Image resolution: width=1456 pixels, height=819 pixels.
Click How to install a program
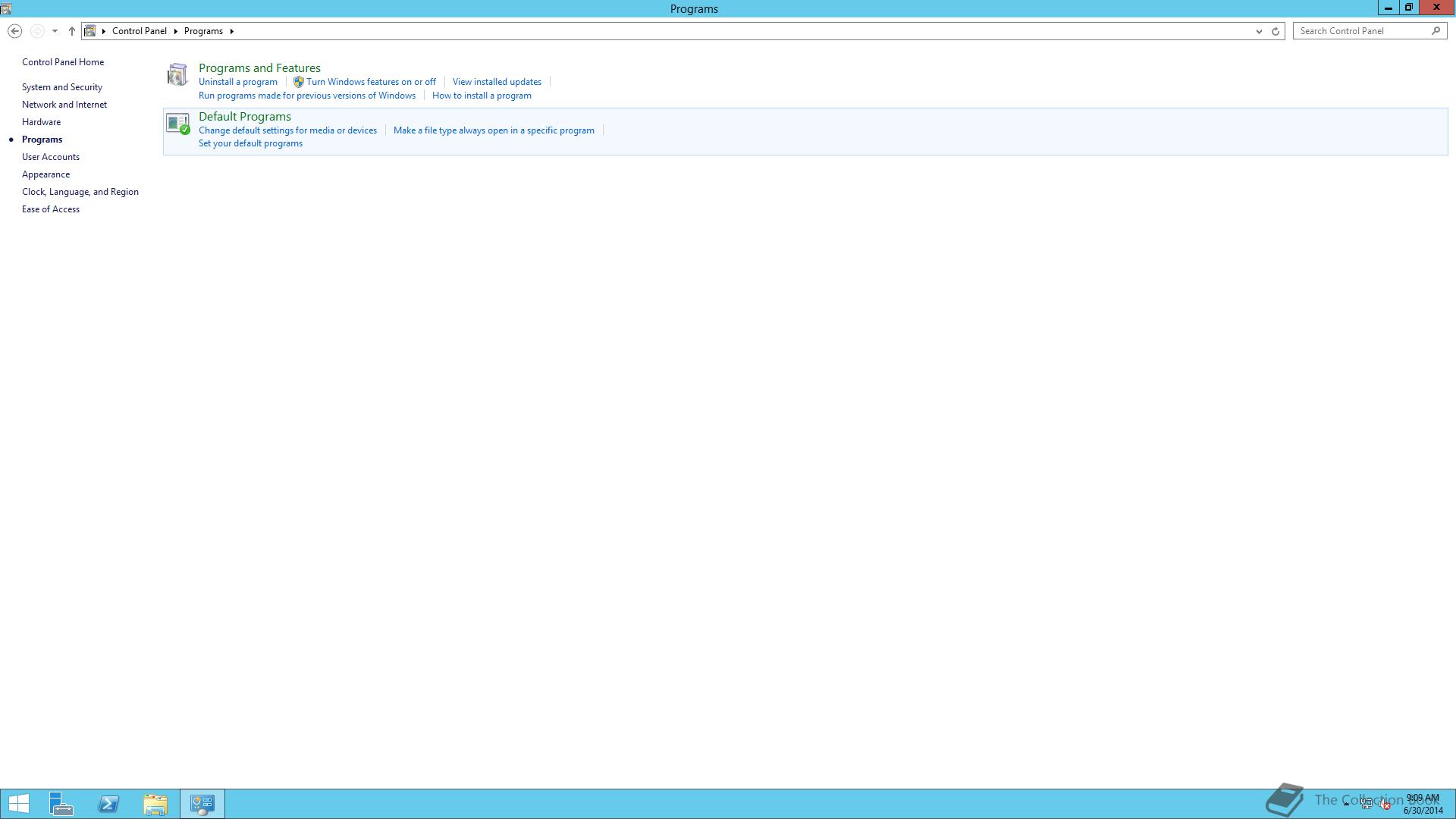point(482,96)
